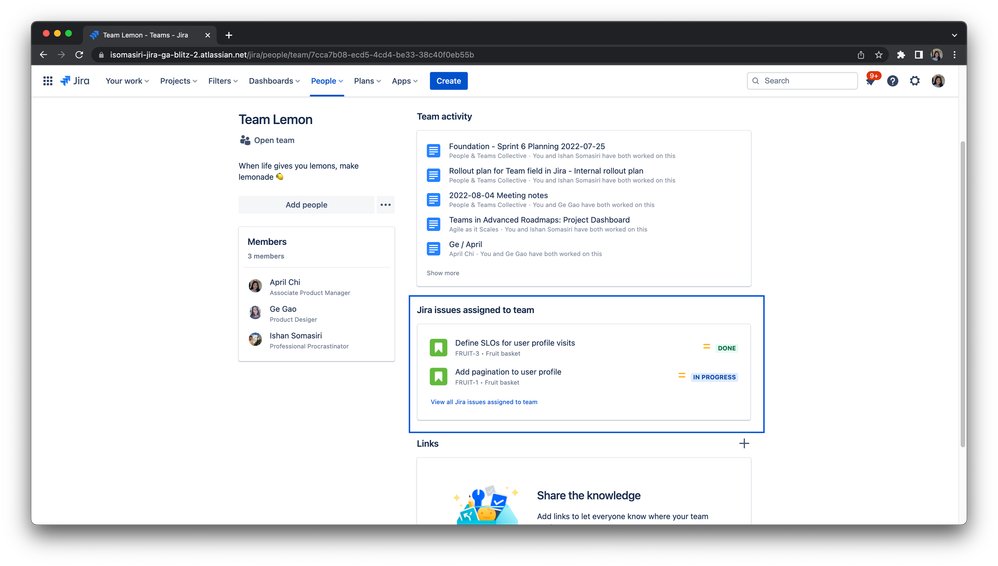Screen dimensions: 998x566
Task: Click the Rollout plan page document icon
Action: coord(433,175)
